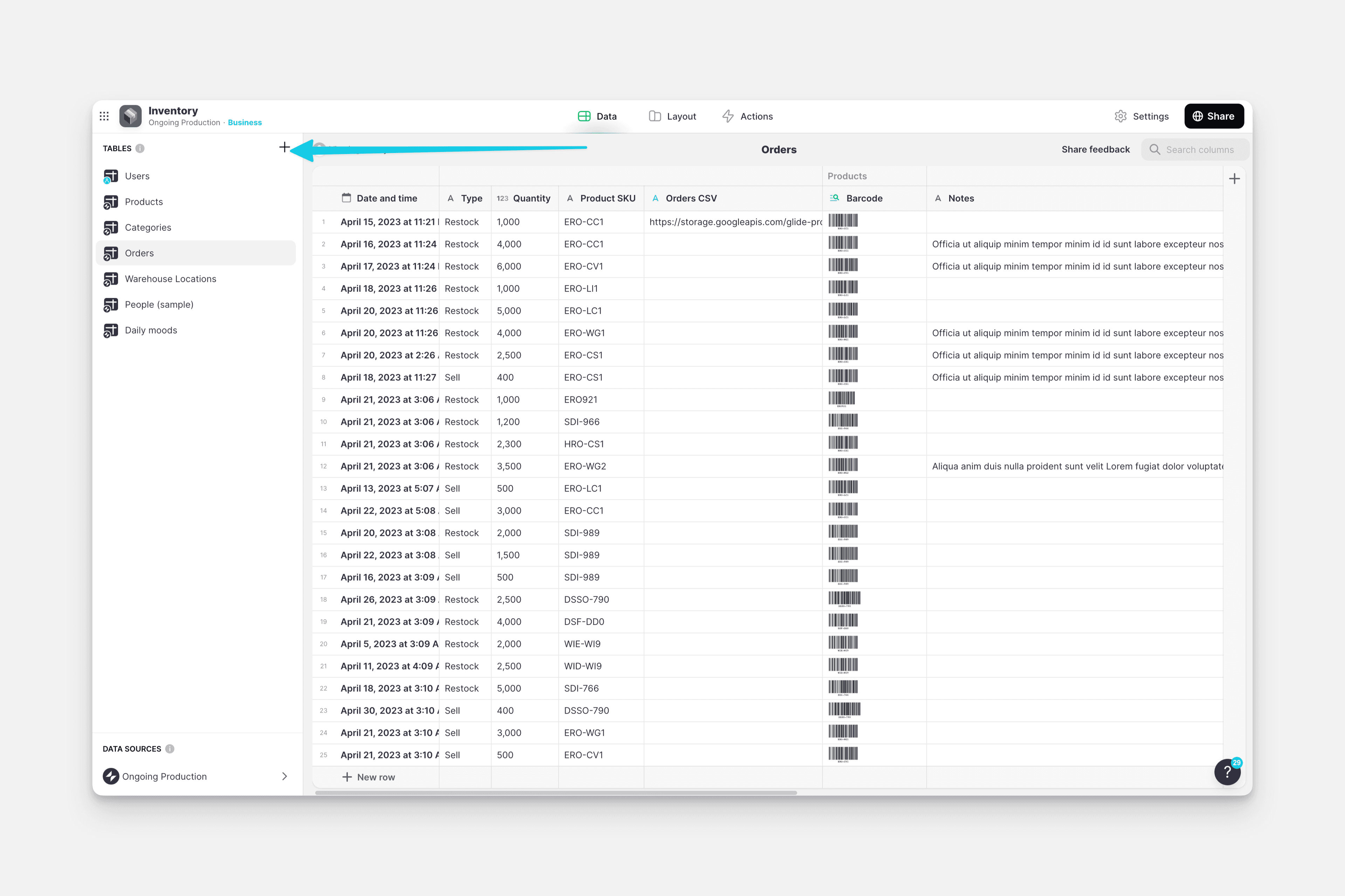Click the Settings gear icon
Viewport: 1345px width, 896px height.
[1120, 117]
